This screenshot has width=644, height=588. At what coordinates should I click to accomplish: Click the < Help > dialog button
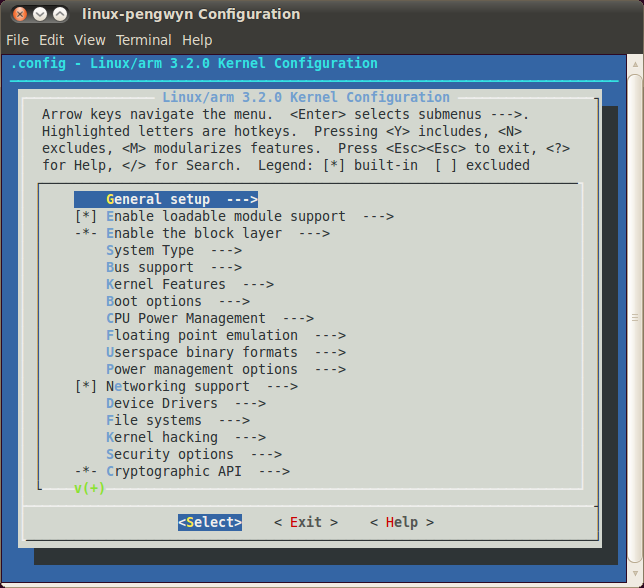tap(402, 522)
